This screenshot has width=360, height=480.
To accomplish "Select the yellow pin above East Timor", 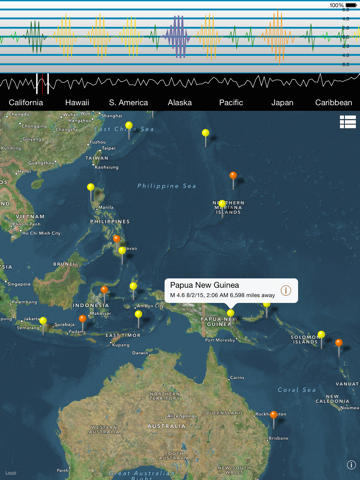I will pyautogui.click(x=138, y=314).
